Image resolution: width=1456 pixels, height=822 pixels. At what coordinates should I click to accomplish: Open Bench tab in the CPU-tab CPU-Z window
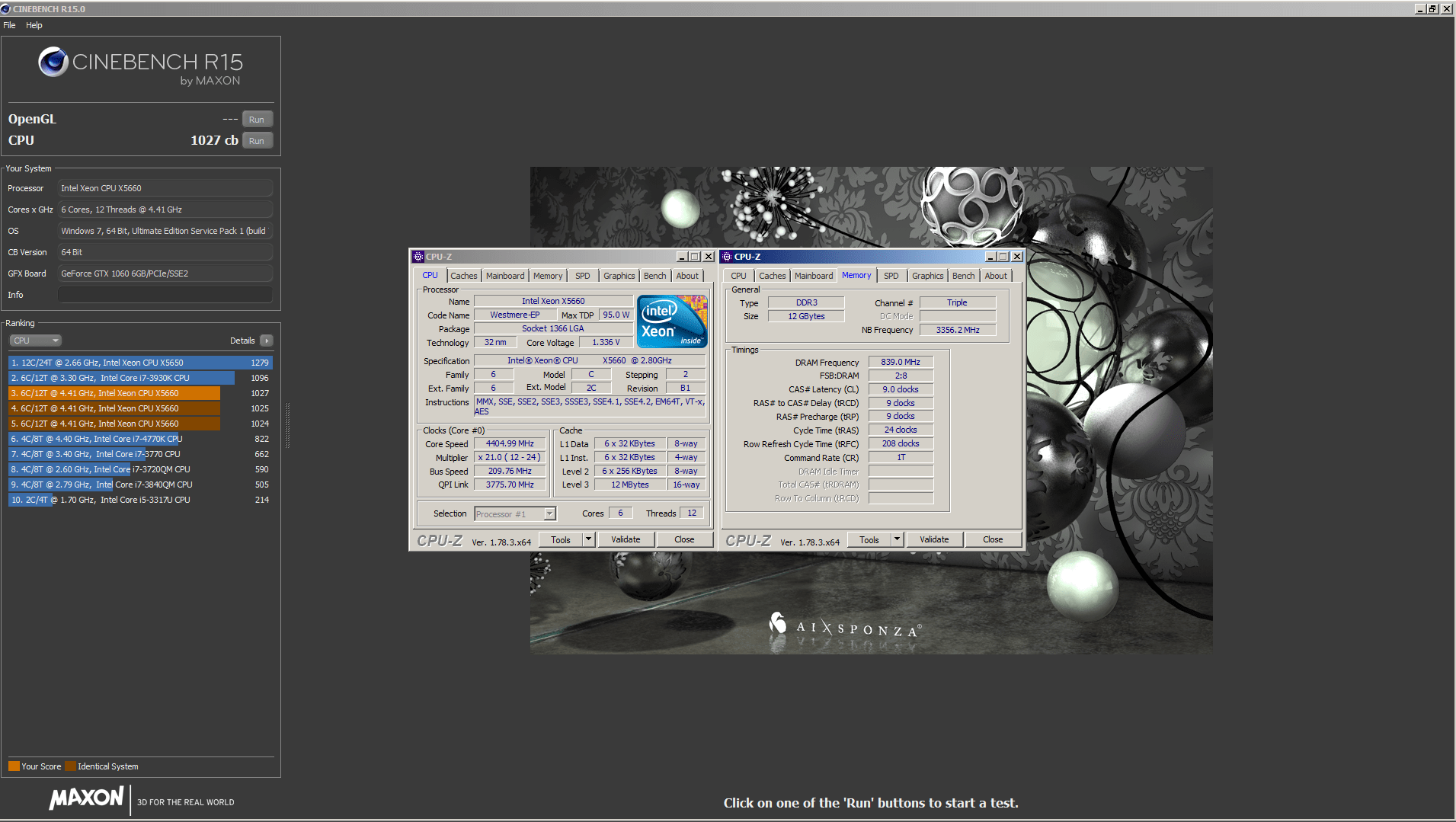[x=655, y=276]
